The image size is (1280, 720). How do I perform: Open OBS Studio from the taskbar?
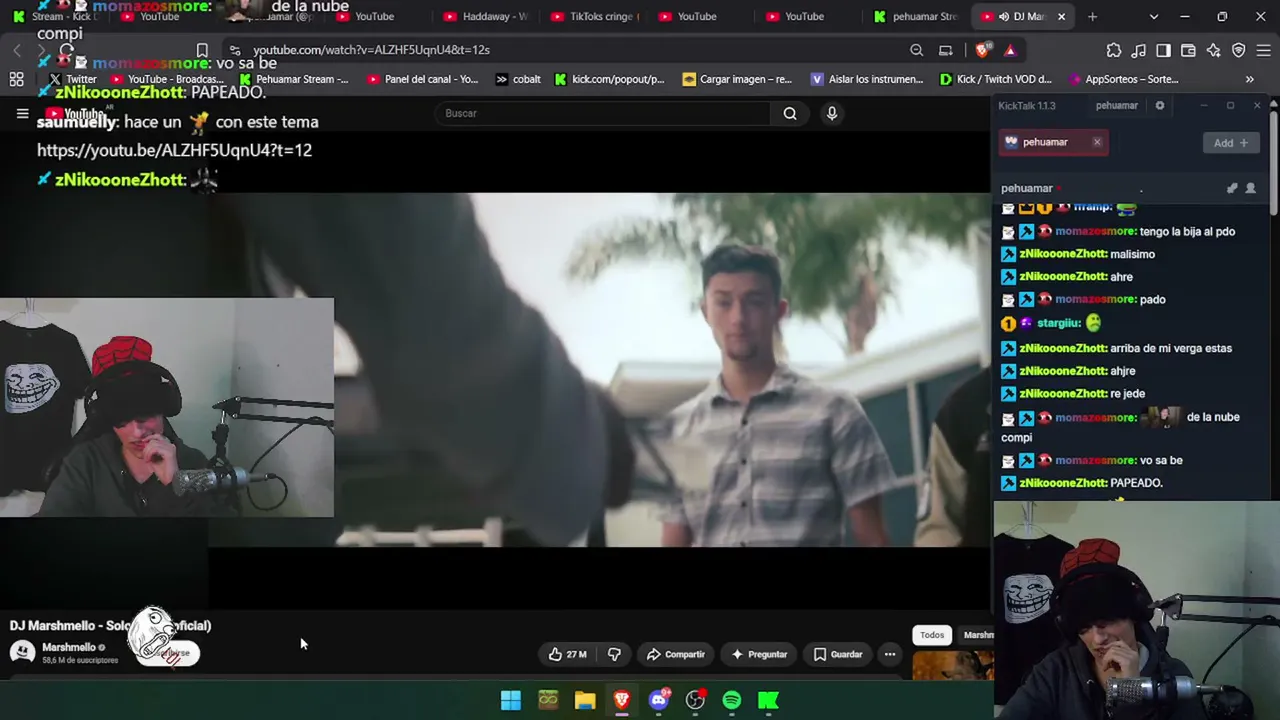[x=695, y=700]
